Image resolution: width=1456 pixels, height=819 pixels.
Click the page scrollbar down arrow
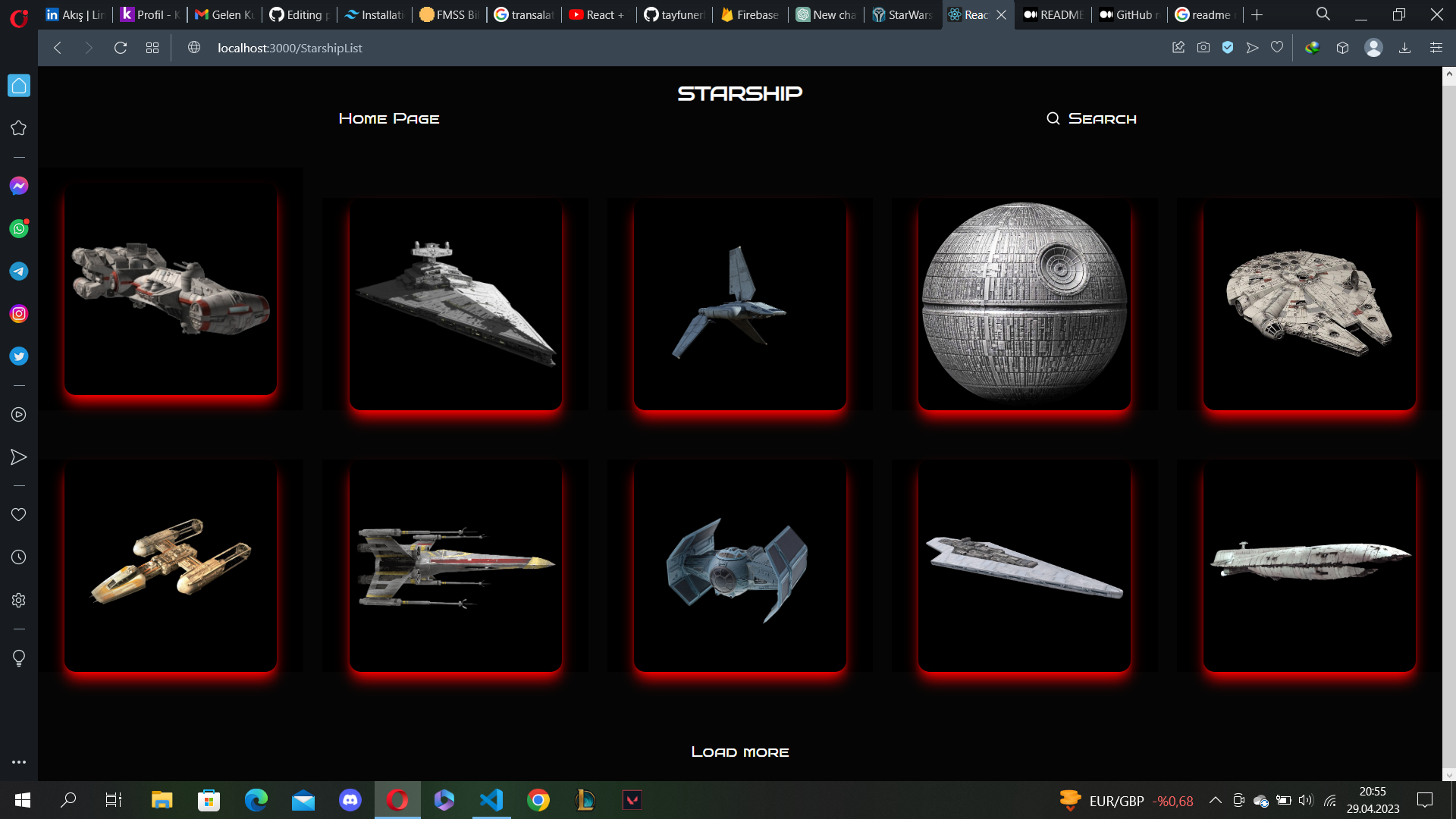pos(1449,774)
